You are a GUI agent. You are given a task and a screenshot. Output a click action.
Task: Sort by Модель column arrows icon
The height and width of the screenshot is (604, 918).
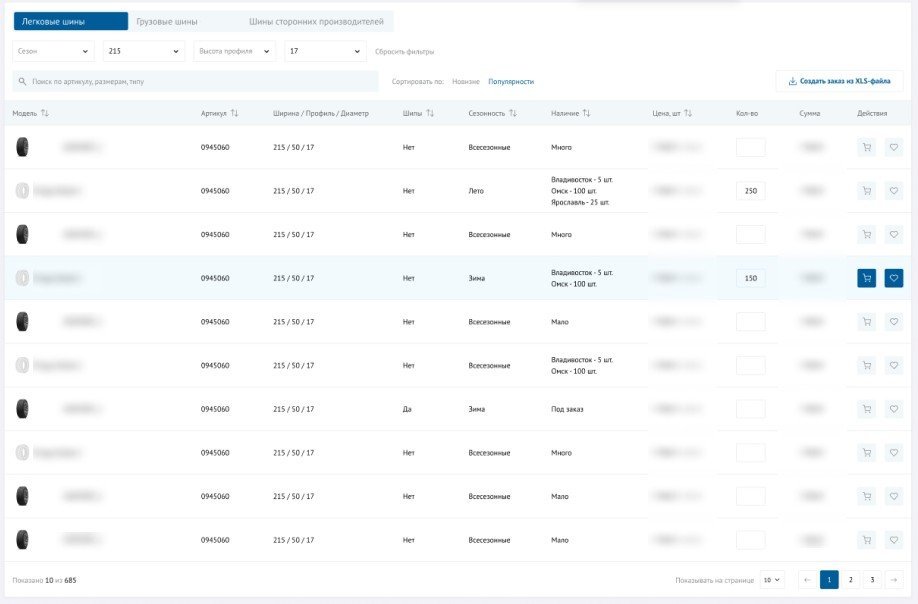click(x=45, y=113)
